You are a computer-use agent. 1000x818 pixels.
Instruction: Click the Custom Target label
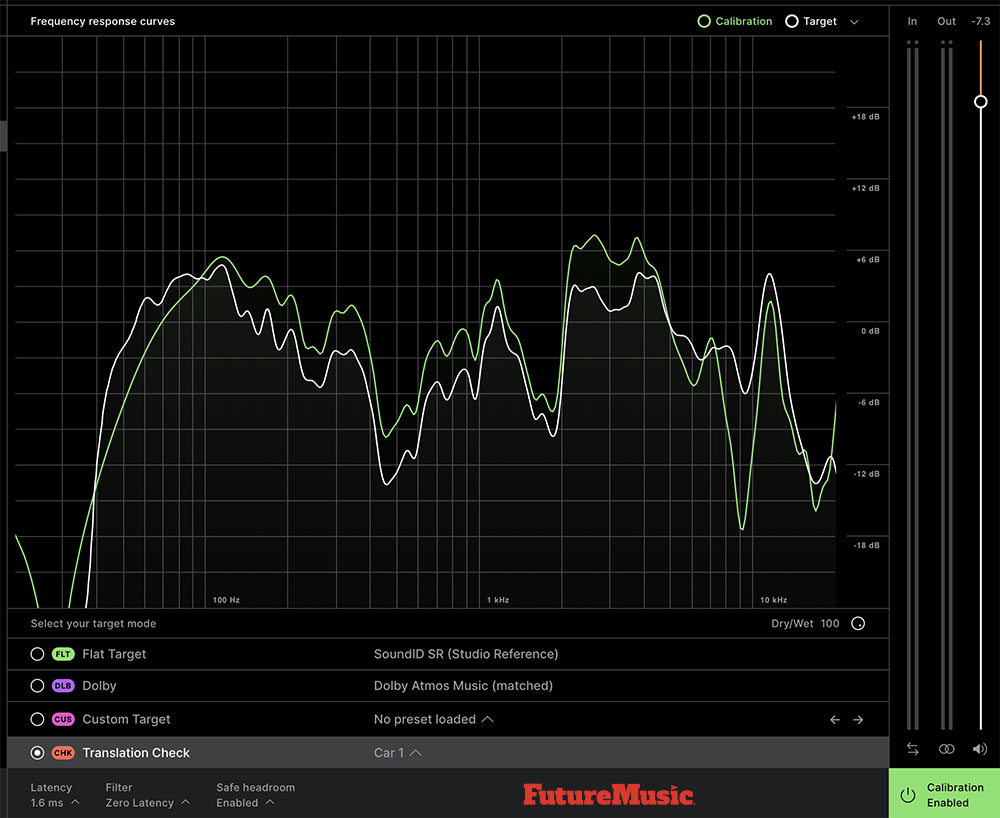coord(126,719)
